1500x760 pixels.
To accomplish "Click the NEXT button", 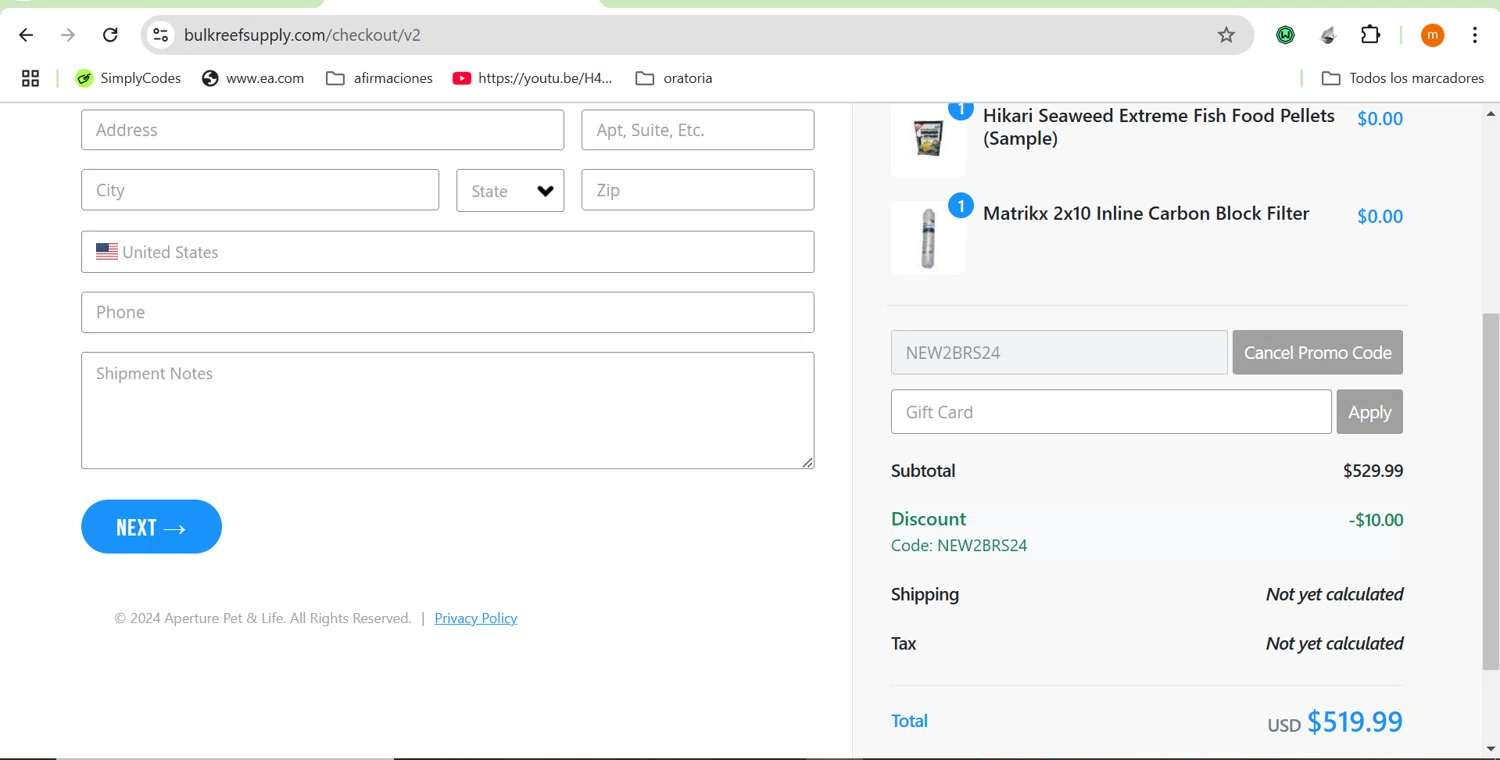I will pyautogui.click(x=151, y=527).
